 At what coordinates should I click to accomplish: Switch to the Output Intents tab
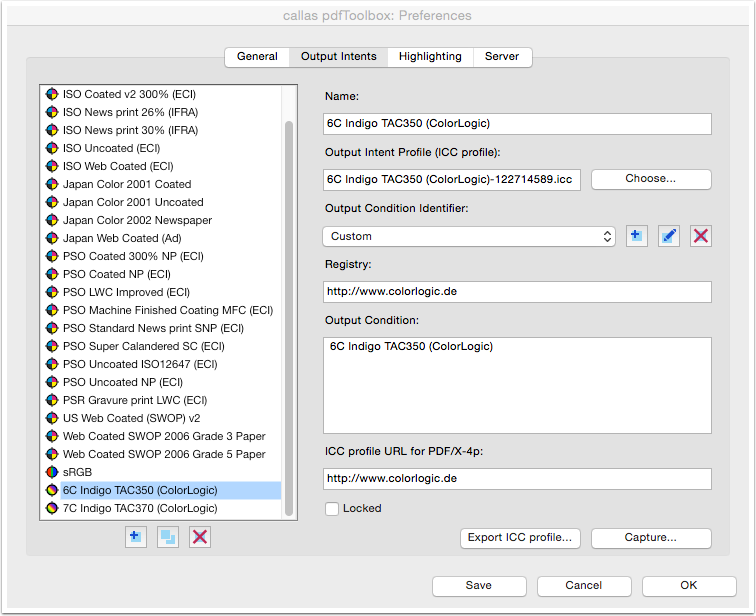click(338, 56)
